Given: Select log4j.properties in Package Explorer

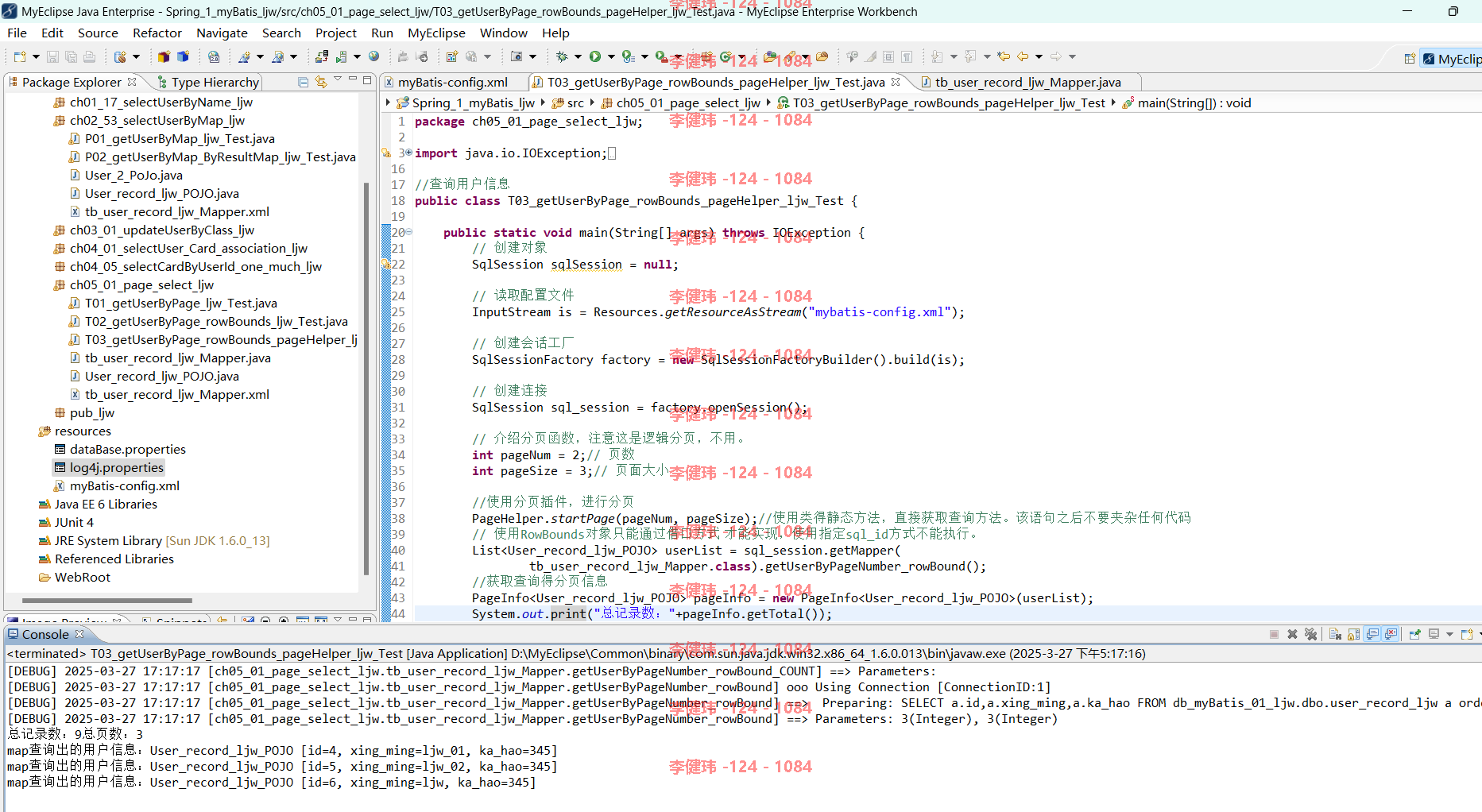Looking at the screenshot, I should tap(116, 467).
